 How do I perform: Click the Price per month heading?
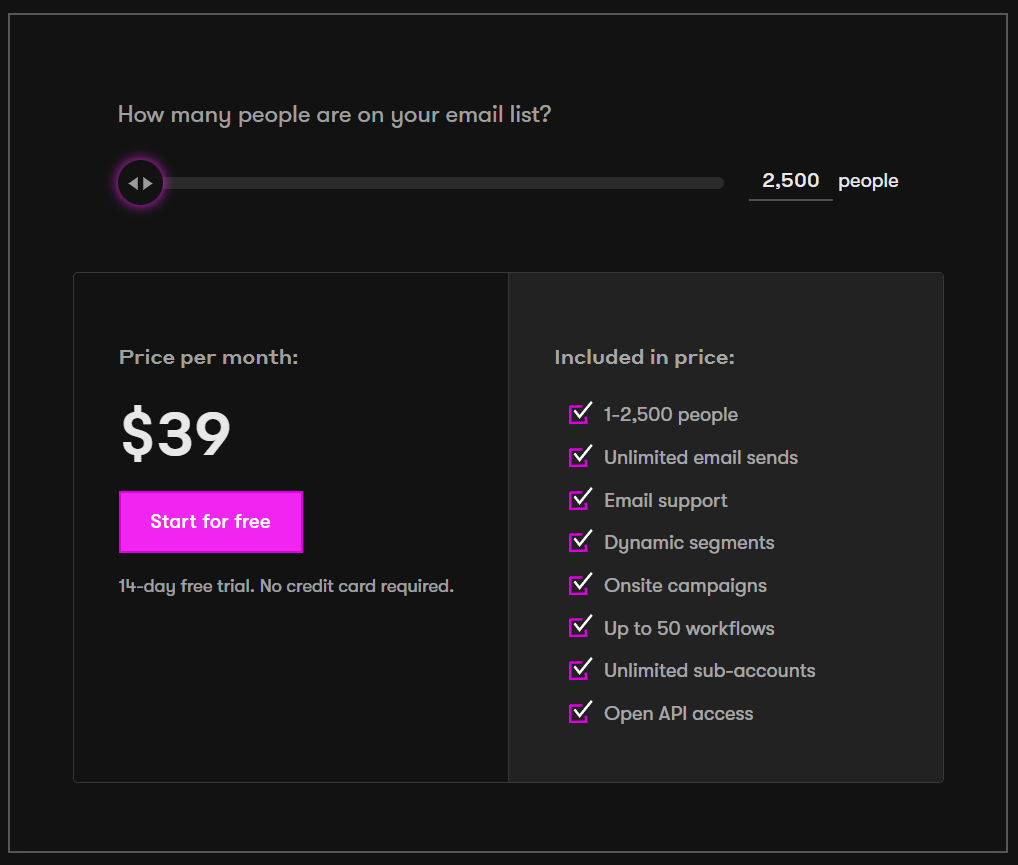click(208, 357)
